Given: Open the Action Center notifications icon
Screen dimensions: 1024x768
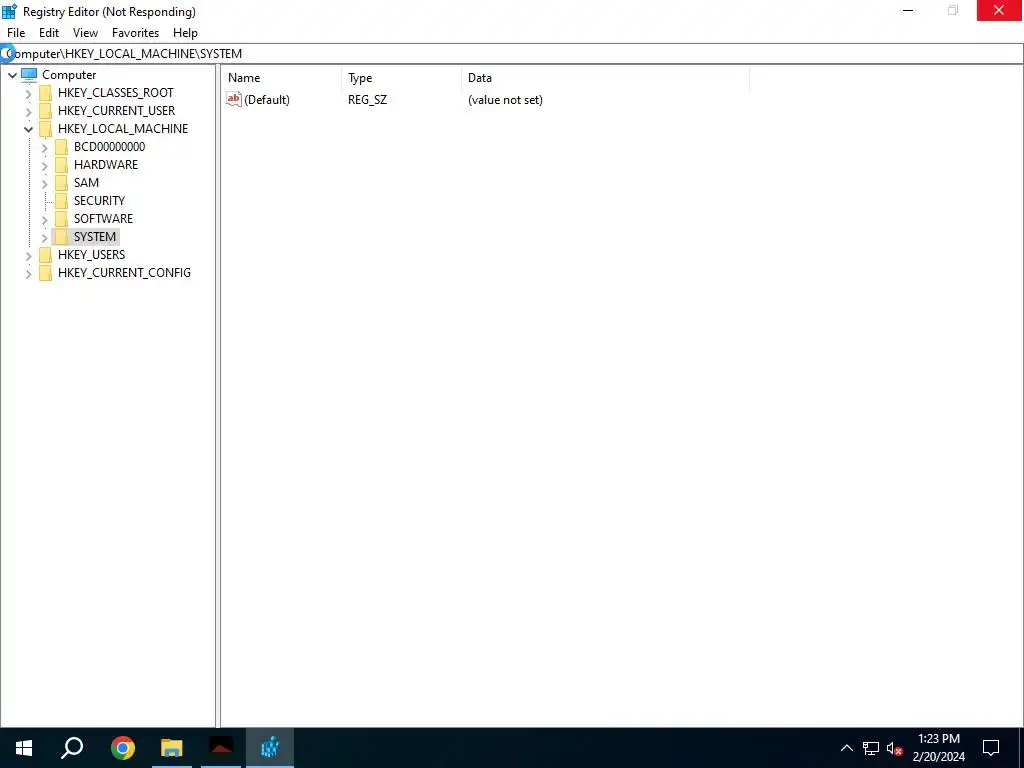Looking at the screenshot, I should pyautogui.click(x=991, y=748).
